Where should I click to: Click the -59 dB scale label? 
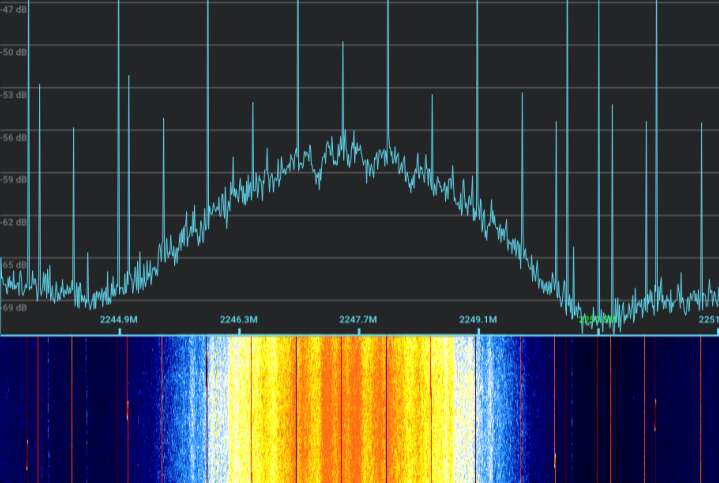click(x=13, y=179)
